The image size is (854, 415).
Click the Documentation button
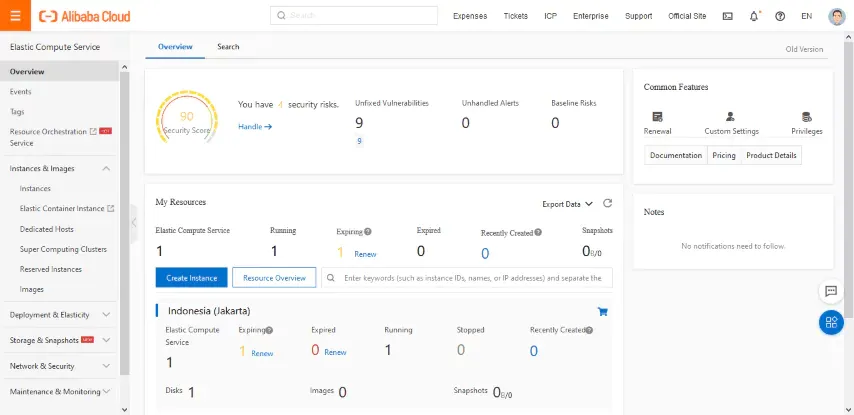click(x=676, y=155)
